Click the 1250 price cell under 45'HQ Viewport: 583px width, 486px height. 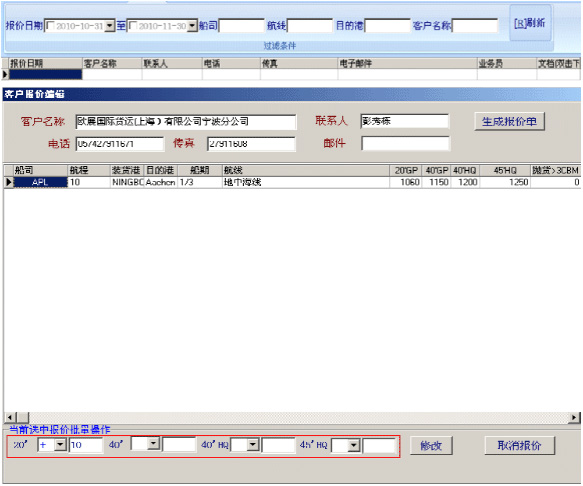click(505, 182)
